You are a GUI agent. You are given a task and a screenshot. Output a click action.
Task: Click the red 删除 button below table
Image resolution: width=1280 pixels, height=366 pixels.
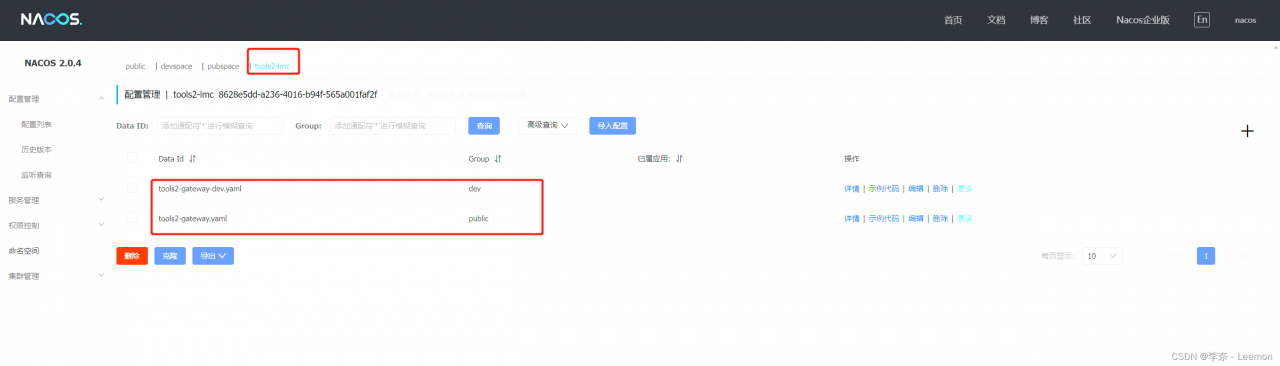pos(132,256)
